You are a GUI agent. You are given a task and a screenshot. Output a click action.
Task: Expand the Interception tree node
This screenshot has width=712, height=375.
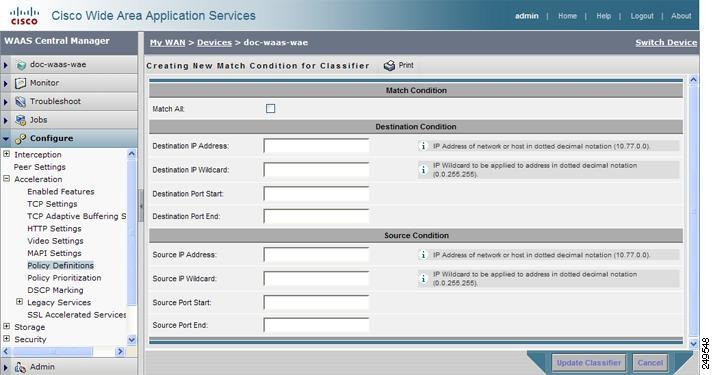click(x=6, y=154)
